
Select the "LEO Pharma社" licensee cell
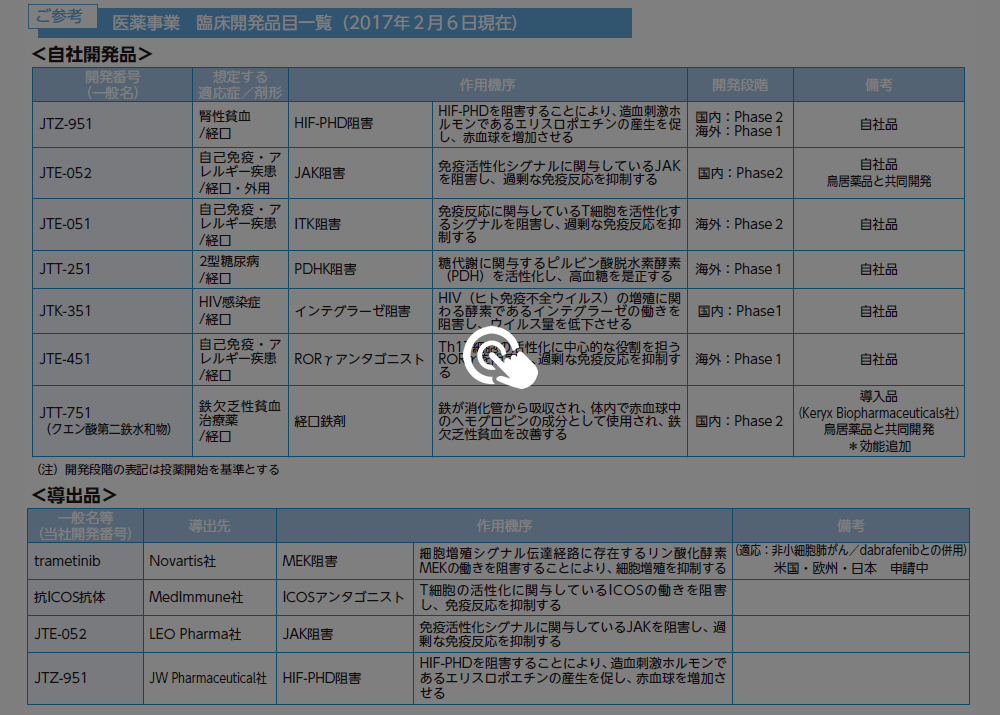pos(210,634)
